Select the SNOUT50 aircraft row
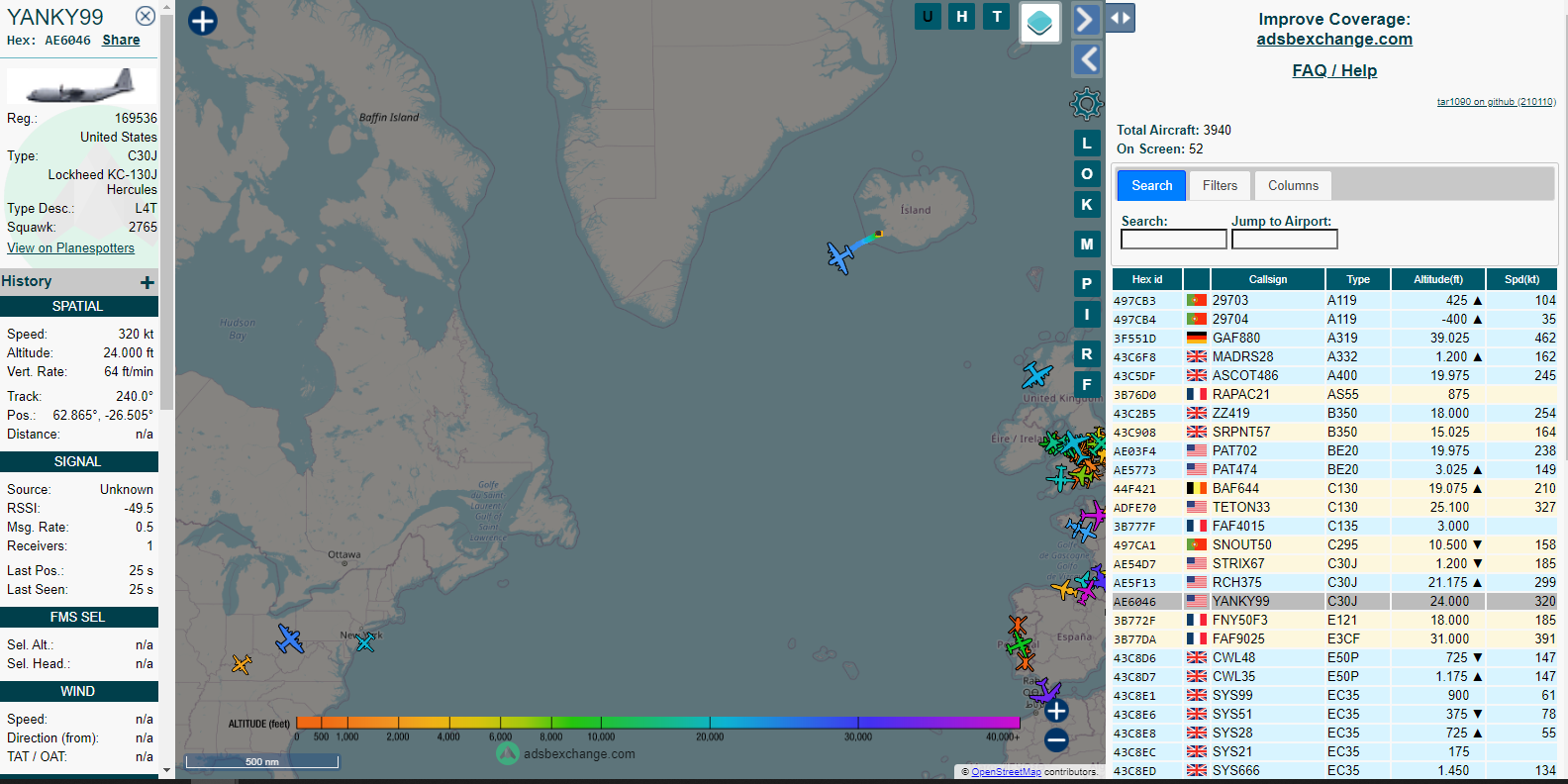1568x784 pixels. click(x=1334, y=544)
